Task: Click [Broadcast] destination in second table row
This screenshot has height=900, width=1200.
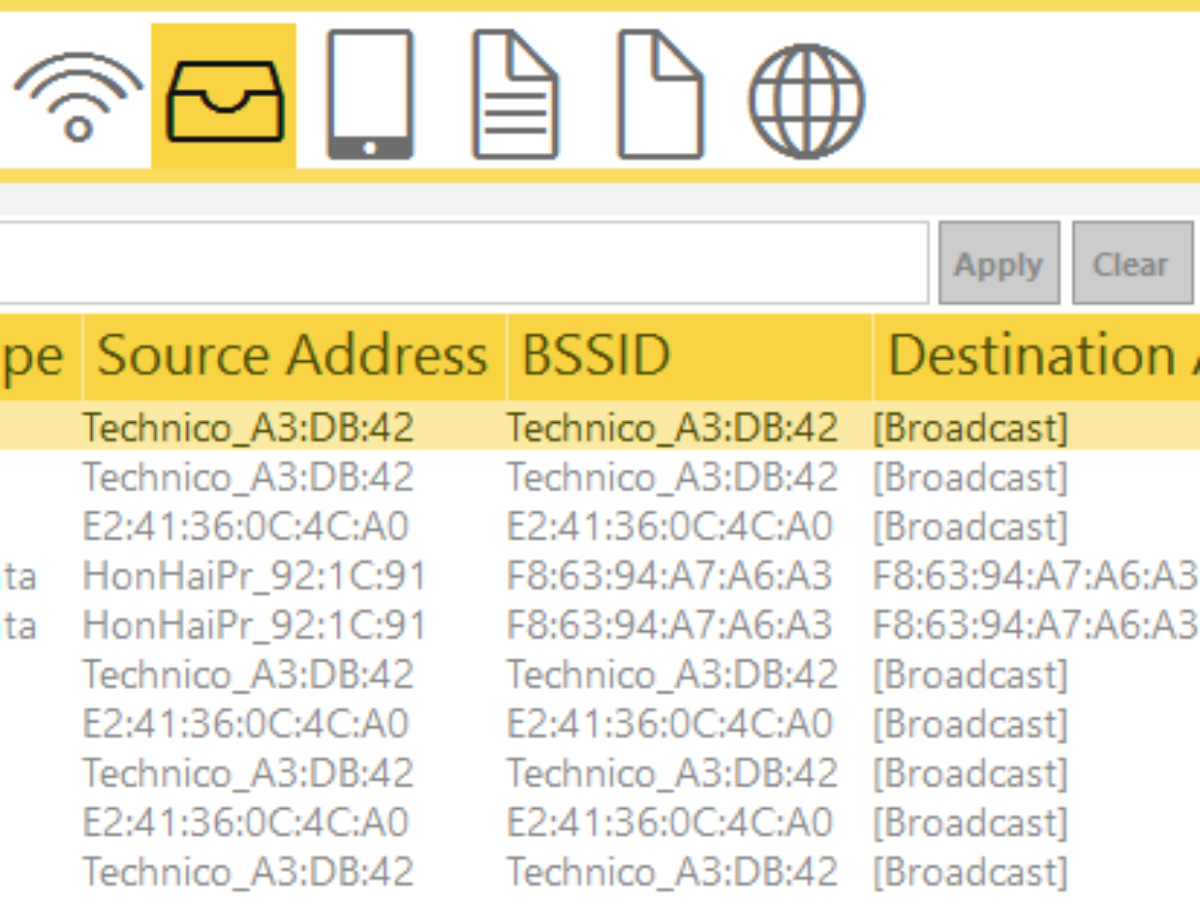Action: (970, 478)
